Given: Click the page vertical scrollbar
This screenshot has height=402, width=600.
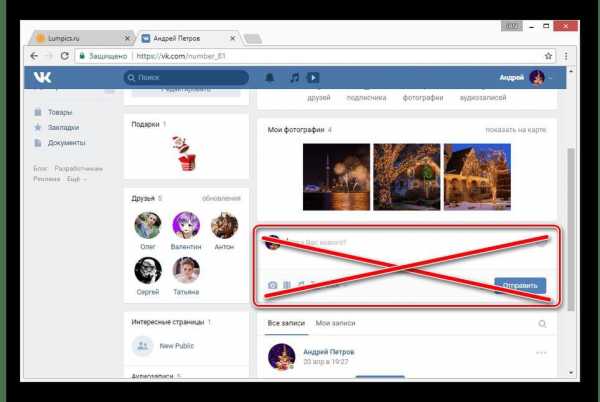Looking at the screenshot, I should click(571, 222).
